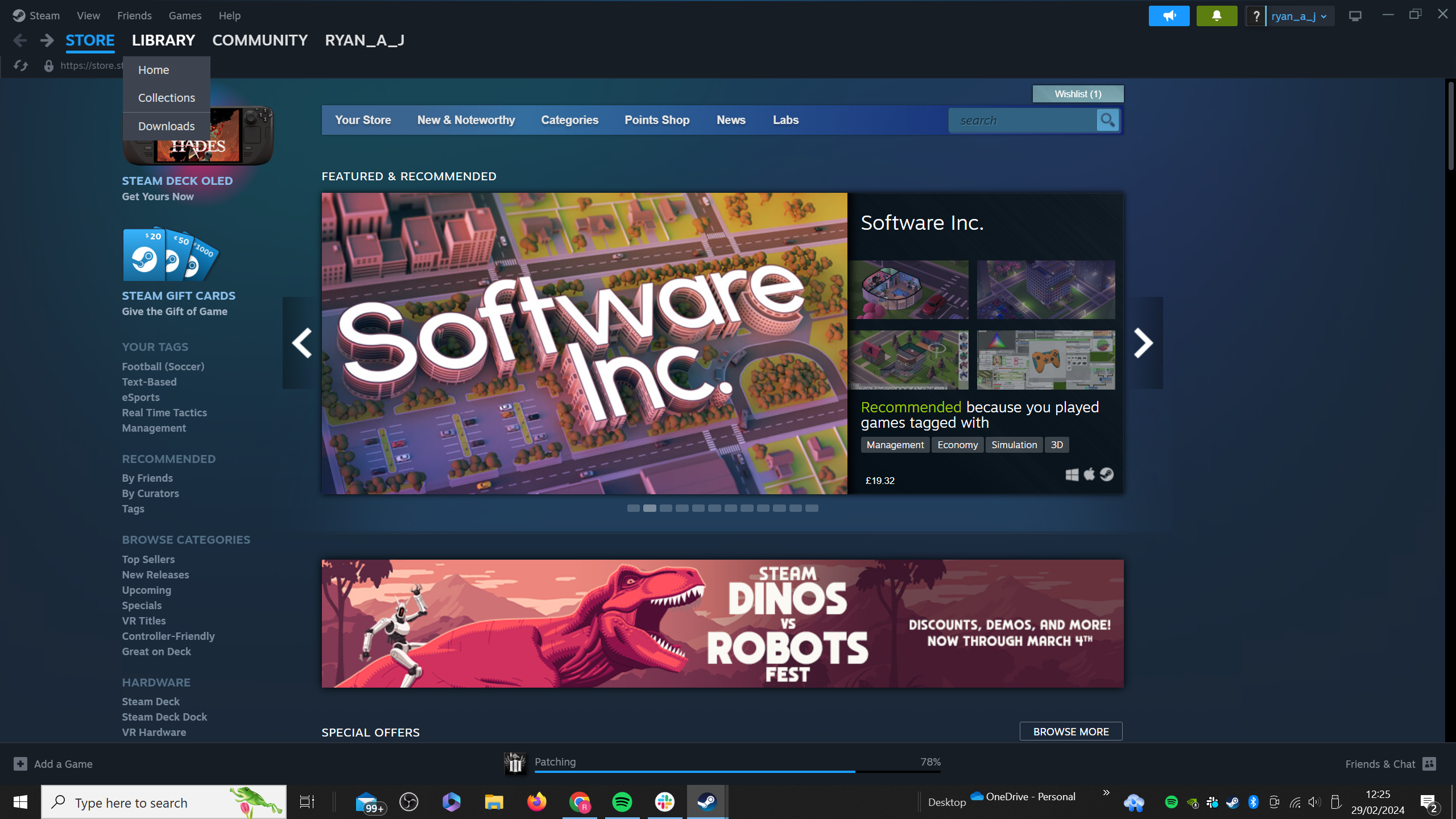1456x819 pixels.
Task: Open the Categories dropdown
Action: 569,120
